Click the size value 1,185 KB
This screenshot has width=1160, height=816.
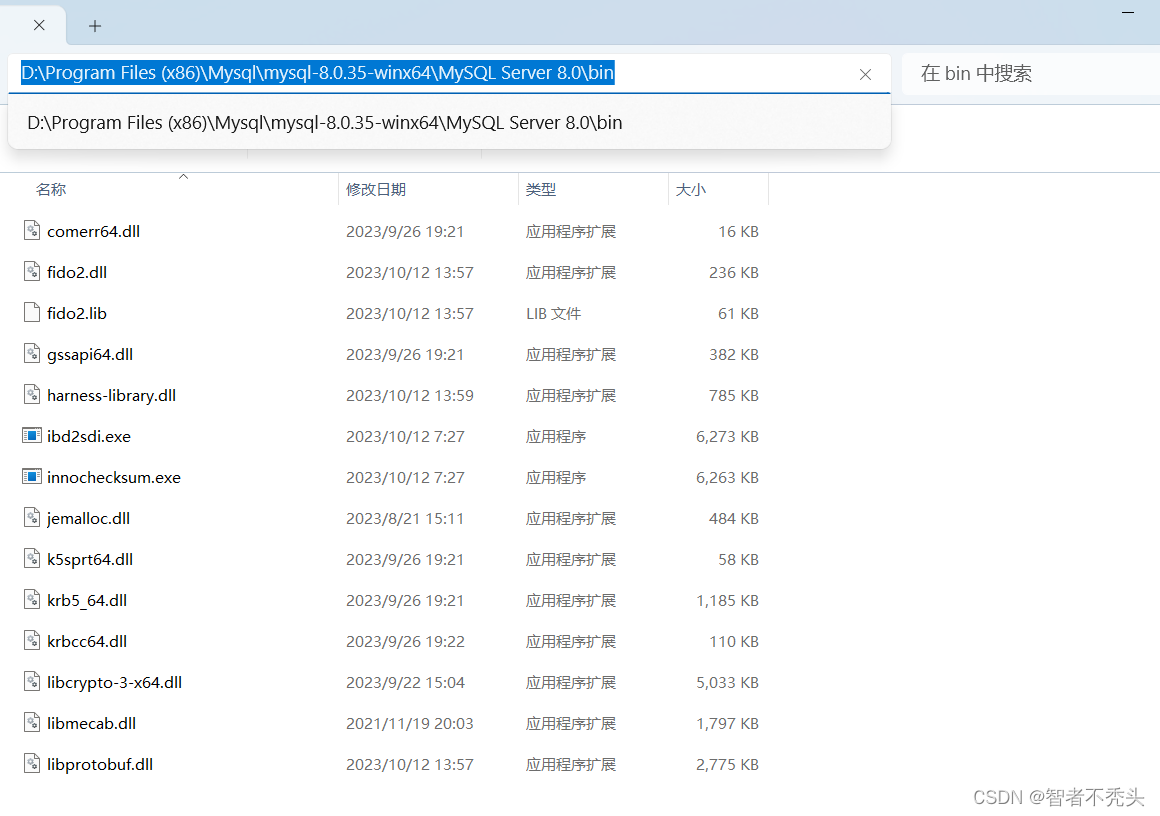pyautogui.click(x=727, y=601)
